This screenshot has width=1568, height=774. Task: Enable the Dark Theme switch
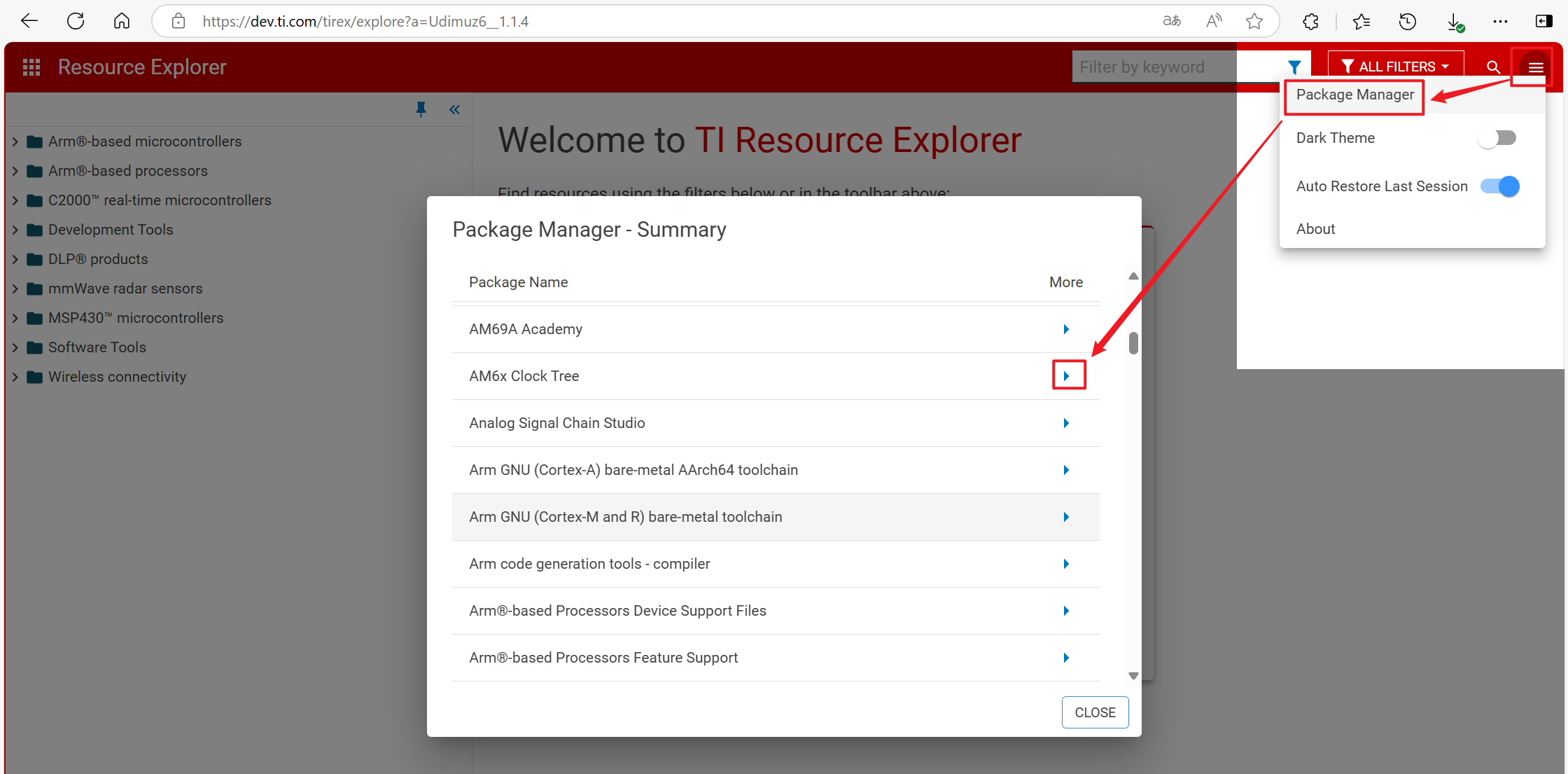[1497, 138]
